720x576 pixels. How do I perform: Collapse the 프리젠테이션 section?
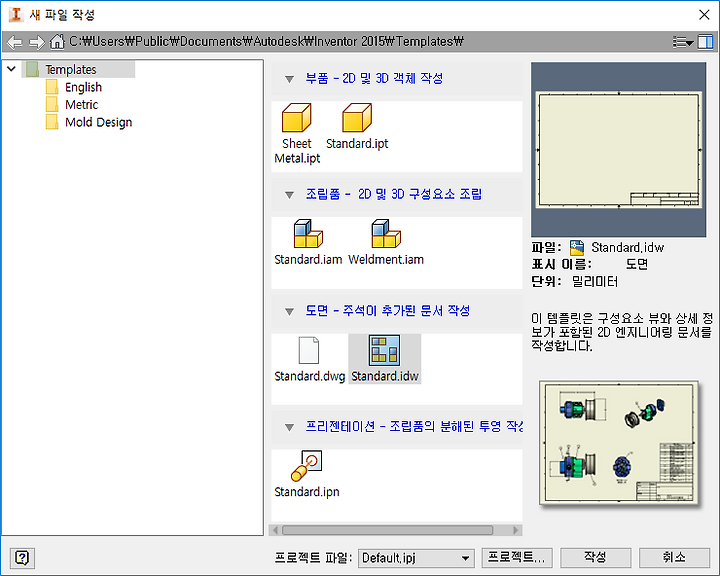tap(289, 427)
